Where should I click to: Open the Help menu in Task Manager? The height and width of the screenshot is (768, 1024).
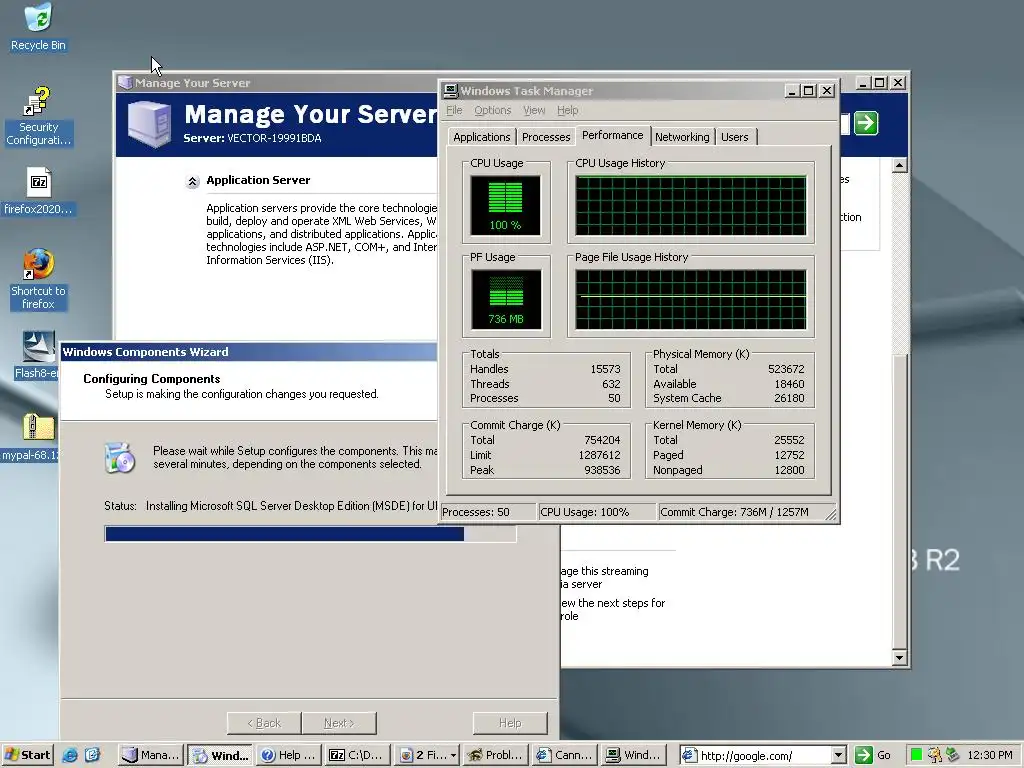click(568, 110)
